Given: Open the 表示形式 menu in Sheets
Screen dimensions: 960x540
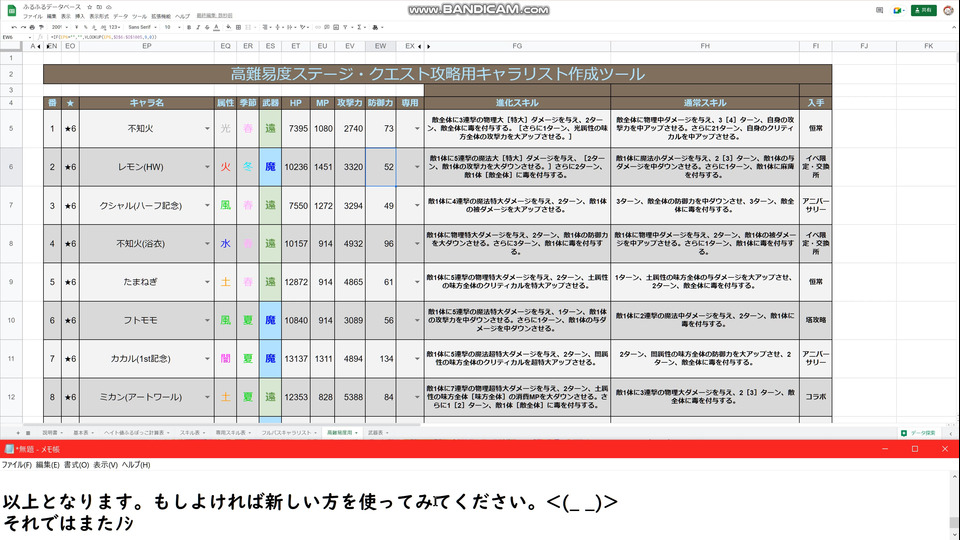Looking at the screenshot, I should pyautogui.click(x=99, y=16).
